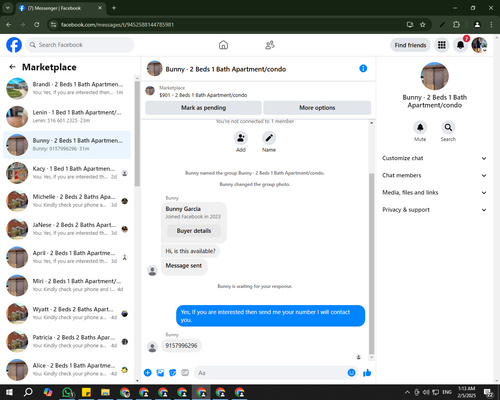Image resolution: width=500 pixels, height=400 pixels.
Task: Open Lenin - 1 Bed 1 Bath conversation
Action: (x=67, y=116)
